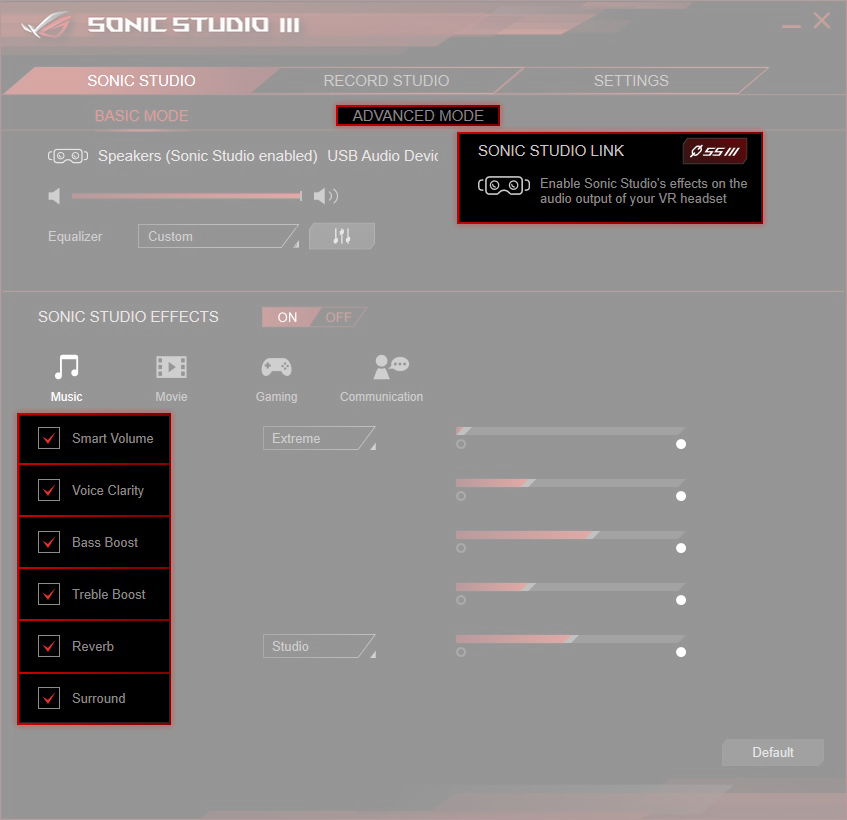Mute audio using the left speaker icon

[x=54, y=196]
